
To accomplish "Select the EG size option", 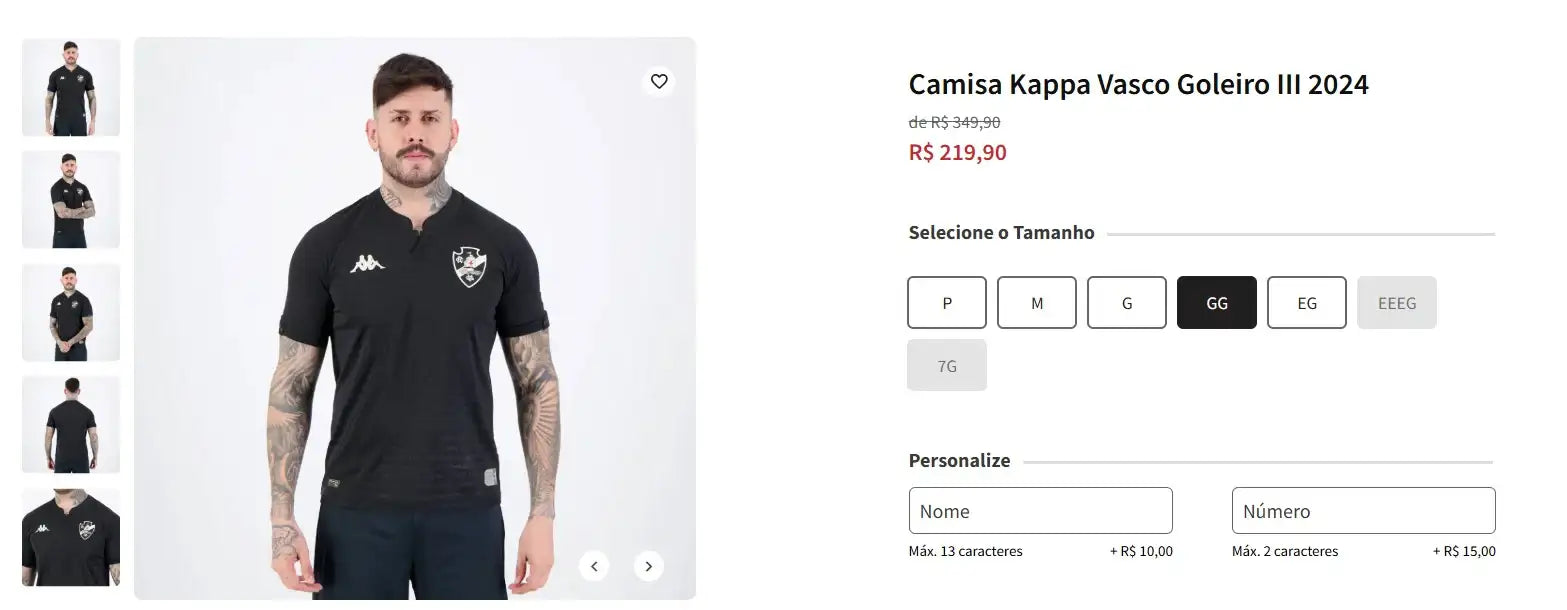I will pyautogui.click(x=1306, y=302).
